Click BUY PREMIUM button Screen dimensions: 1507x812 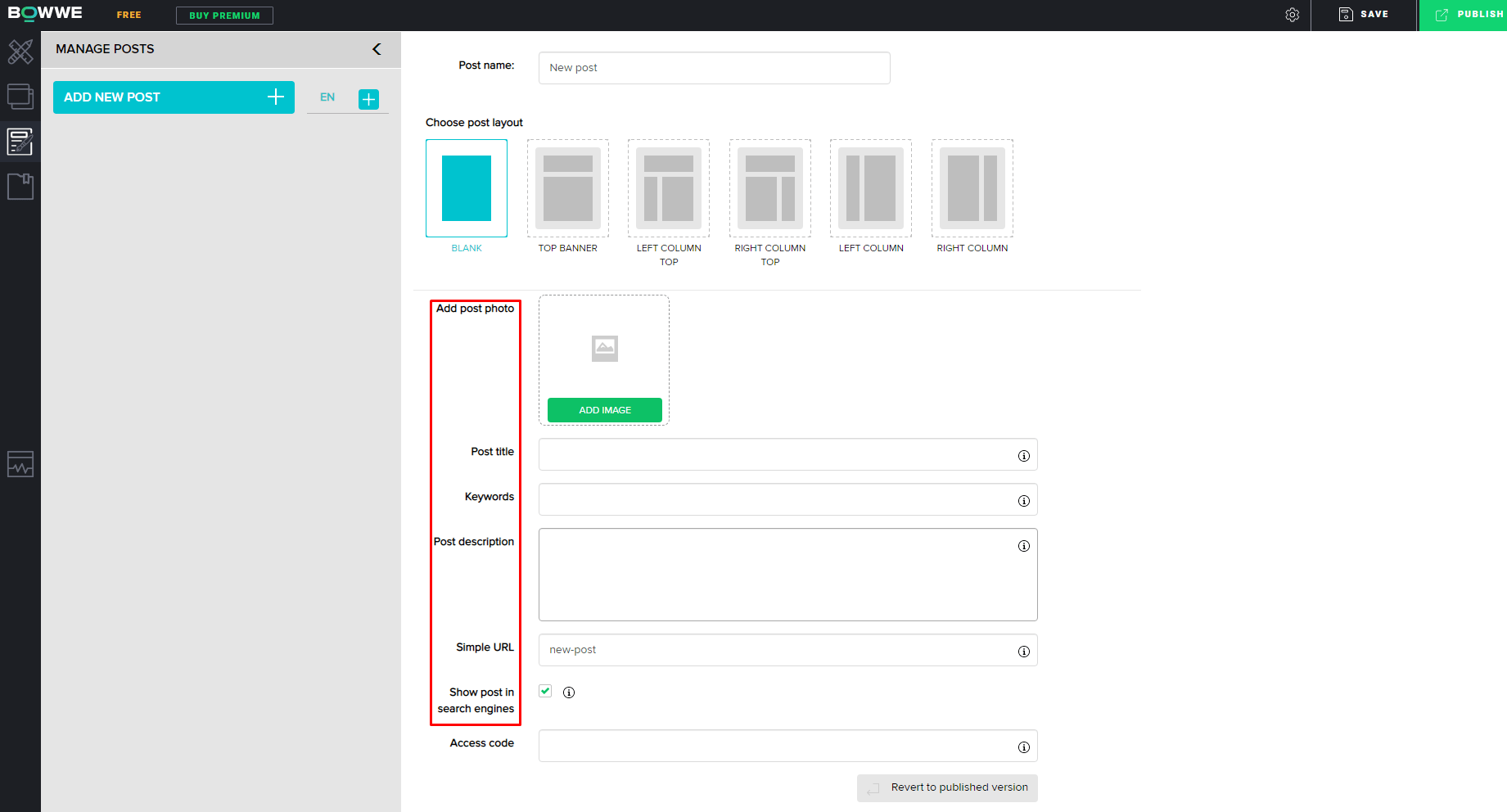[x=224, y=16]
